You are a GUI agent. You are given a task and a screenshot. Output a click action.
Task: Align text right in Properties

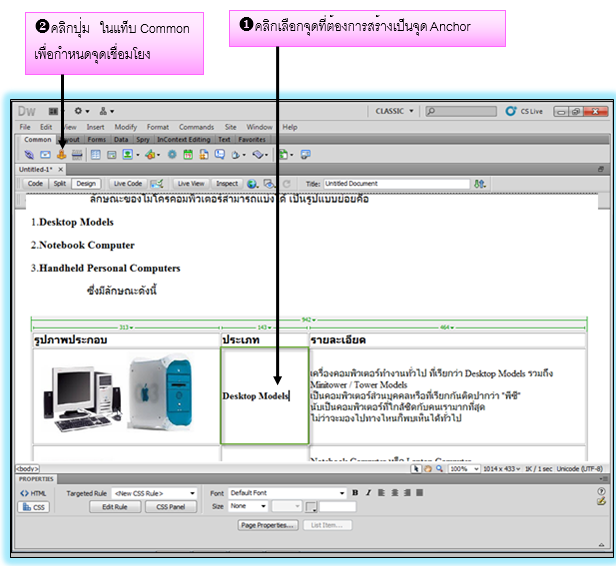[407, 493]
